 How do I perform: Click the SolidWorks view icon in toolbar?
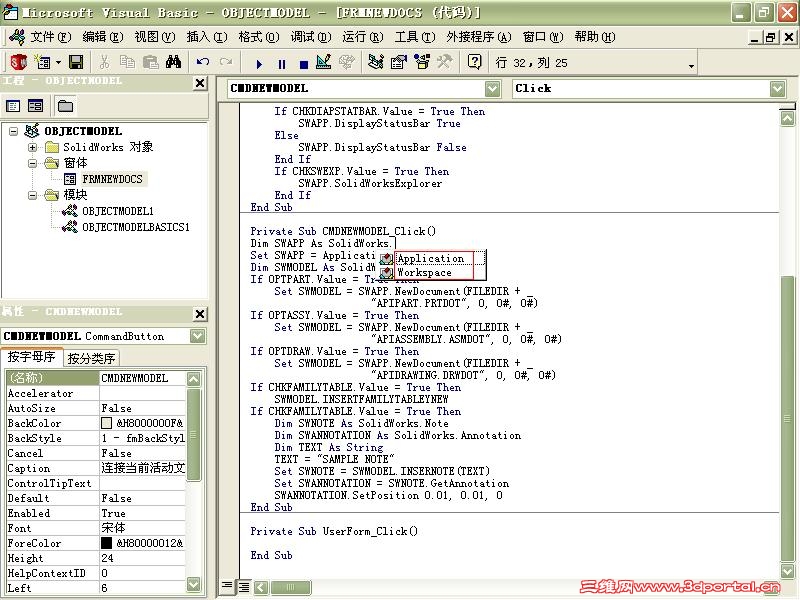tap(19, 62)
